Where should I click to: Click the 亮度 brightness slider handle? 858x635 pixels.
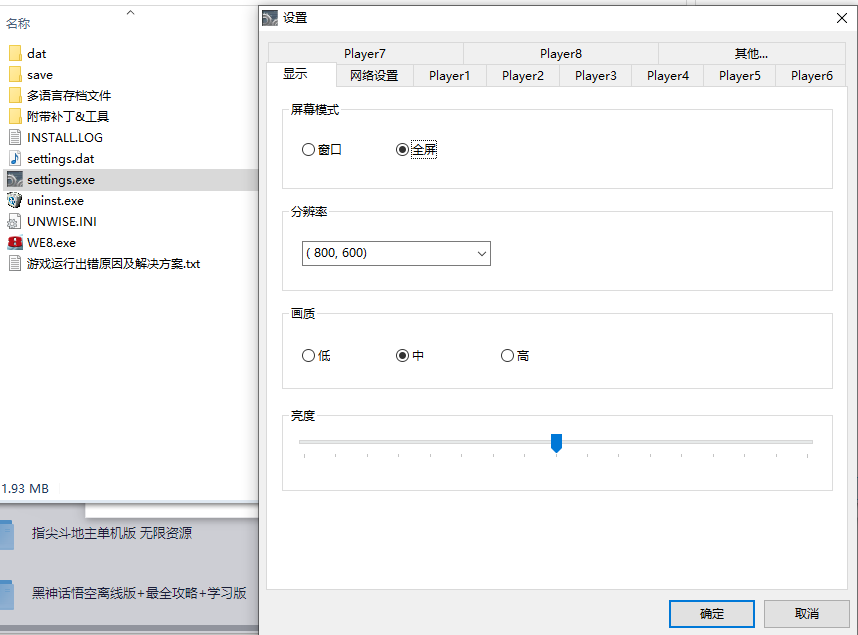[557, 443]
